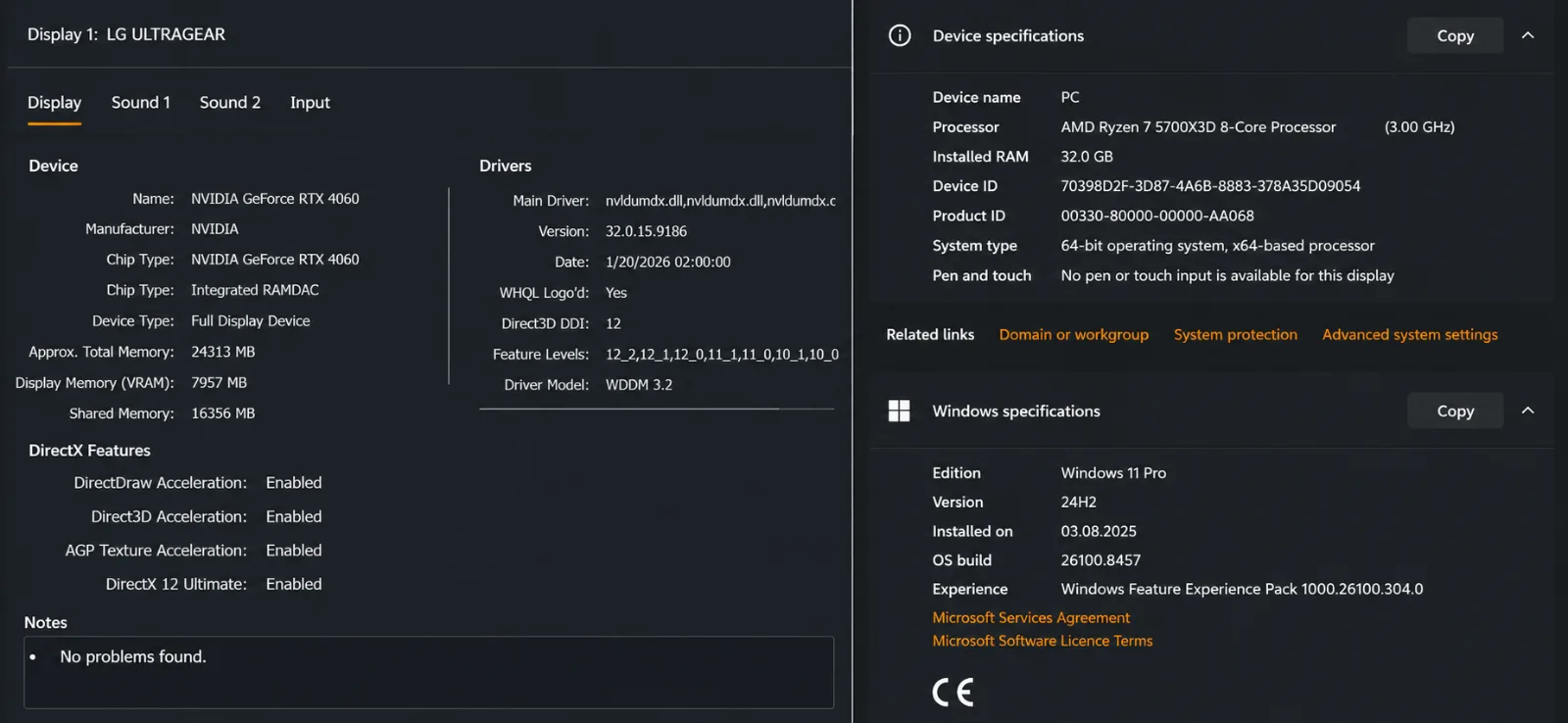The height and width of the screenshot is (723, 1568).
Task: Select the '64-bit operating system' system type value
Action: pos(1217,246)
